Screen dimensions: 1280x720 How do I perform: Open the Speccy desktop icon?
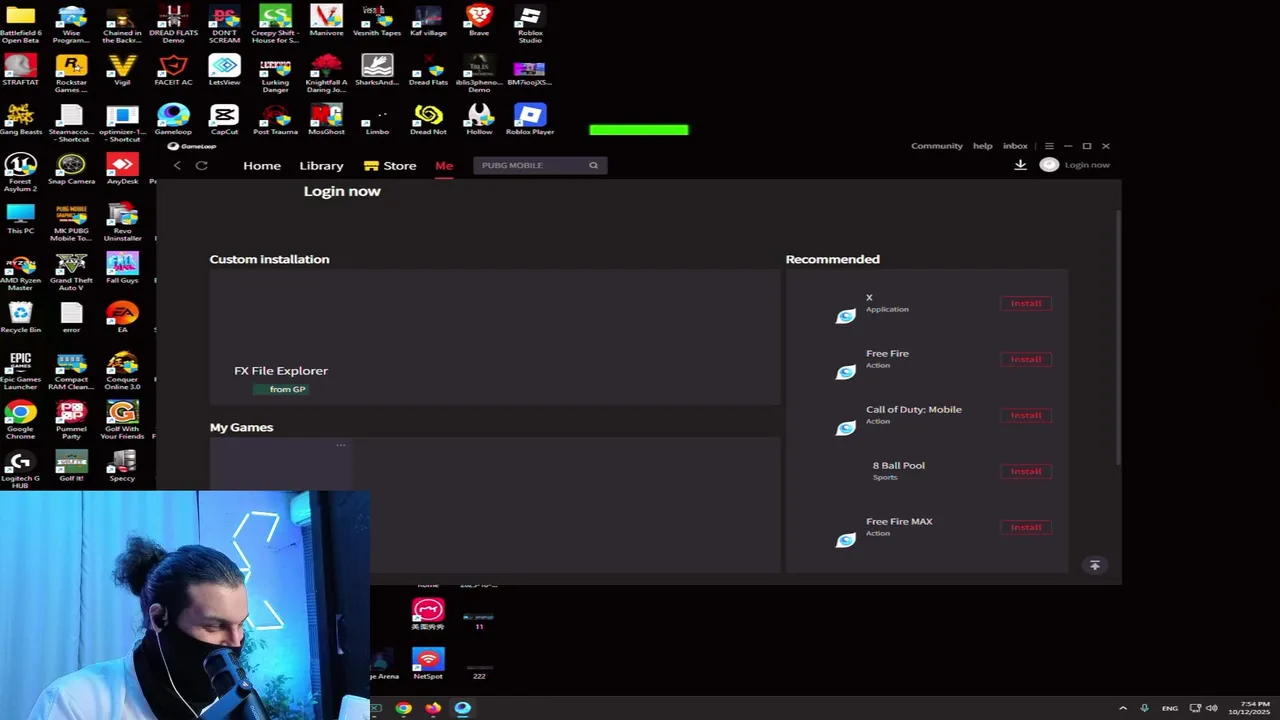122,467
